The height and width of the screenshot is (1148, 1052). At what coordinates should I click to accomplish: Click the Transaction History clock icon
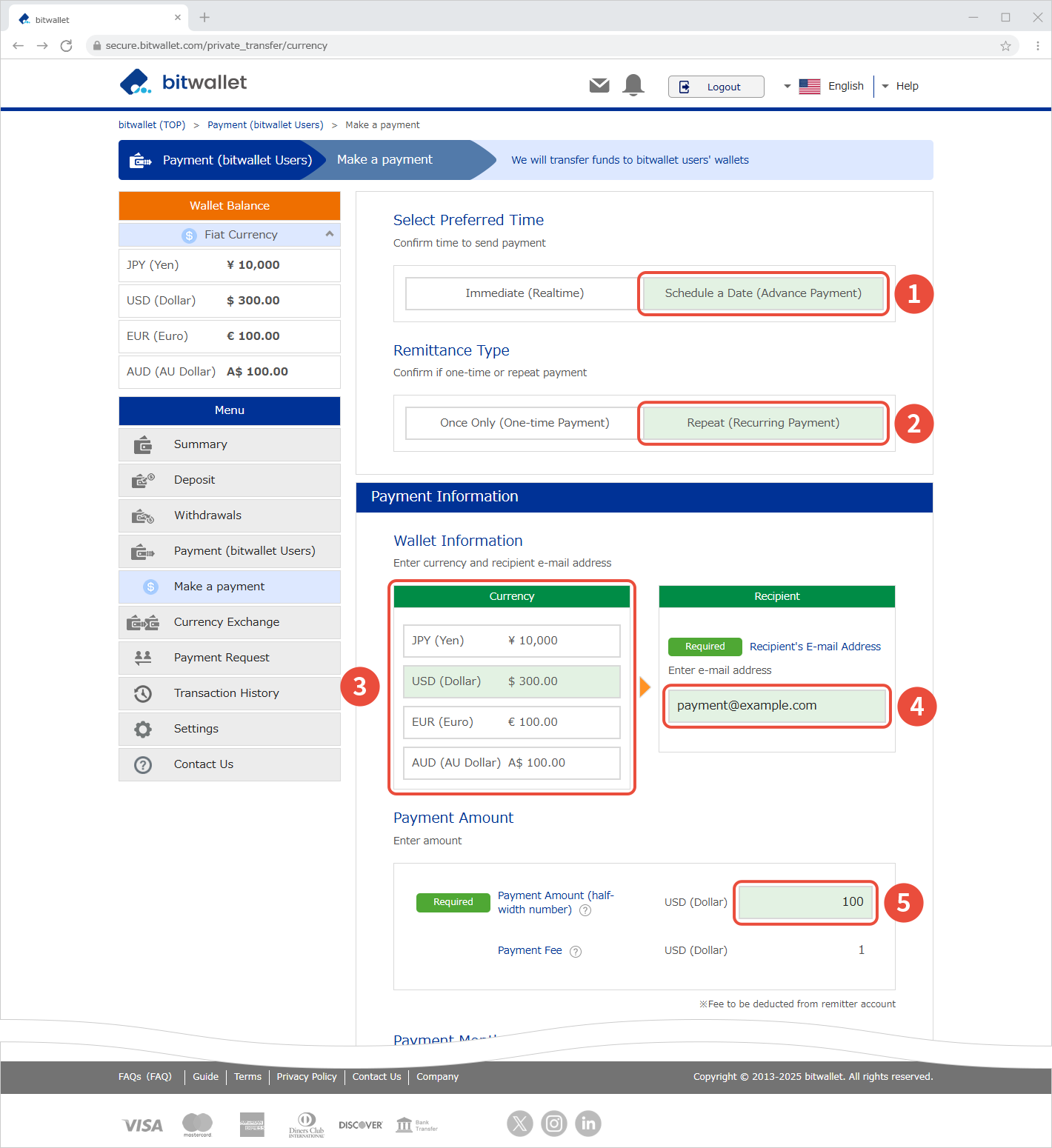tap(143, 693)
